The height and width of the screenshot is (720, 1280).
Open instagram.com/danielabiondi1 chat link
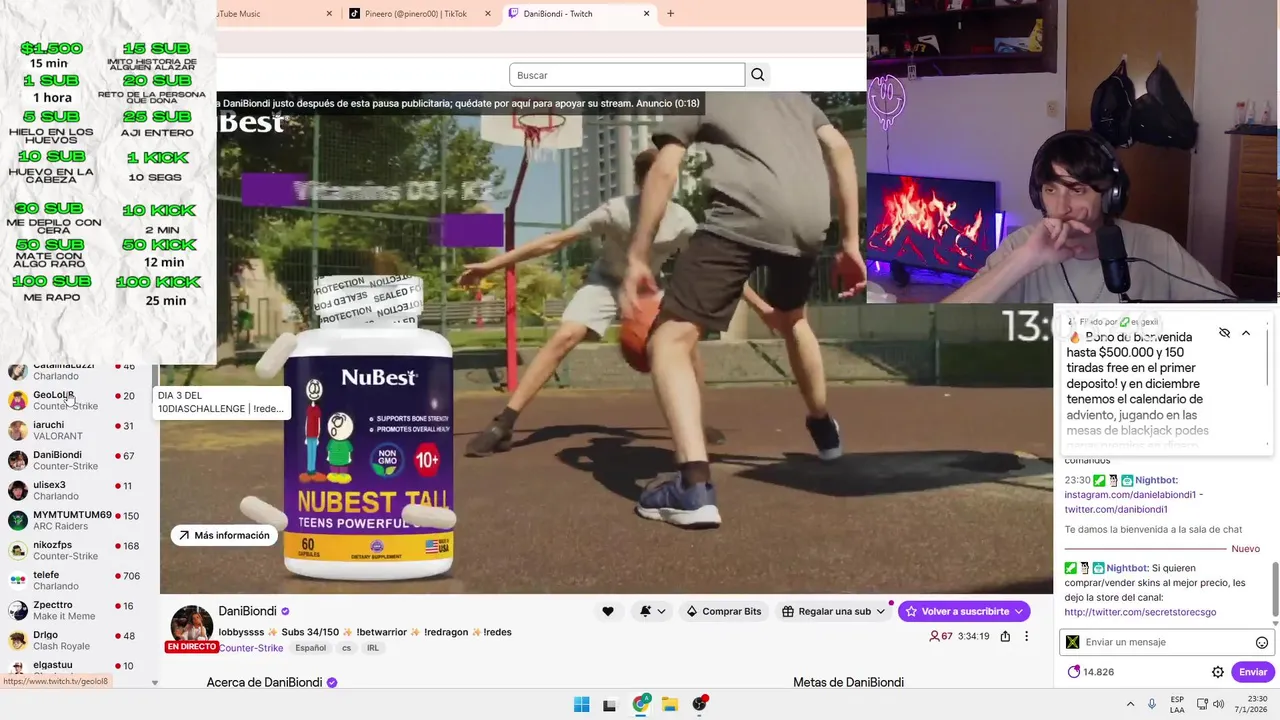tap(1130, 495)
